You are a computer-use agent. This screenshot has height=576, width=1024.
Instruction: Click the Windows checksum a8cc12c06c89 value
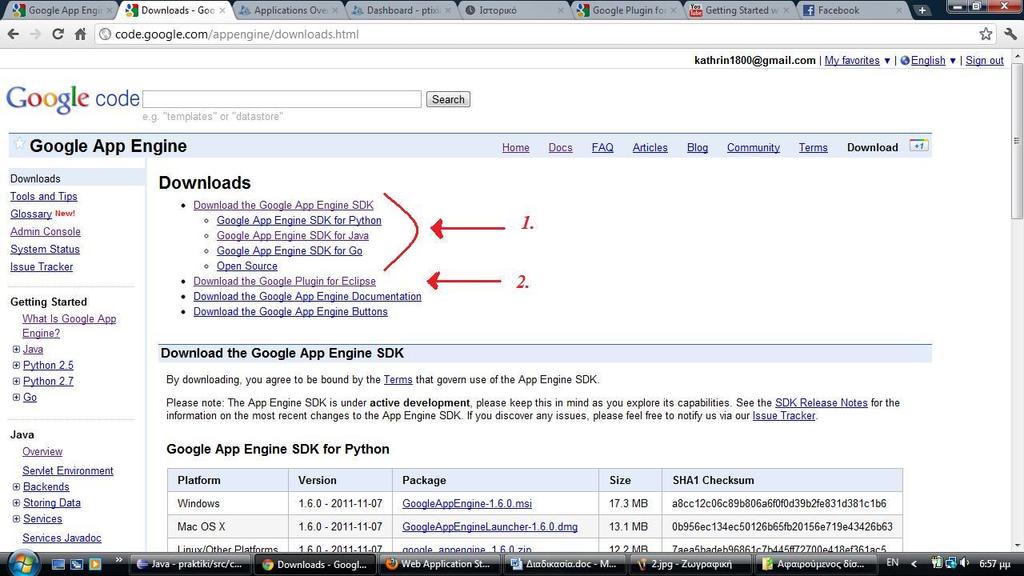point(778,504)
